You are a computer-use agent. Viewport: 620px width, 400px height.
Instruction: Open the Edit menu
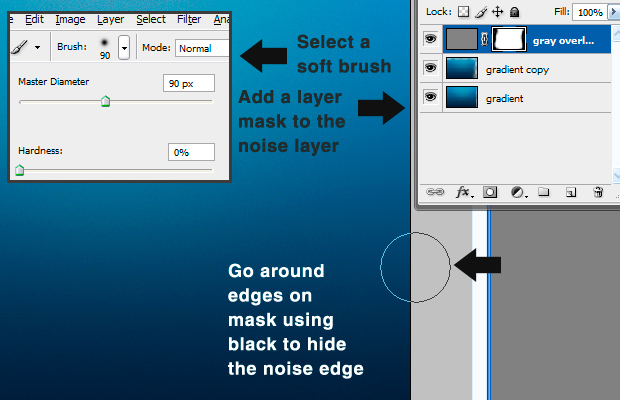point(34,19)
